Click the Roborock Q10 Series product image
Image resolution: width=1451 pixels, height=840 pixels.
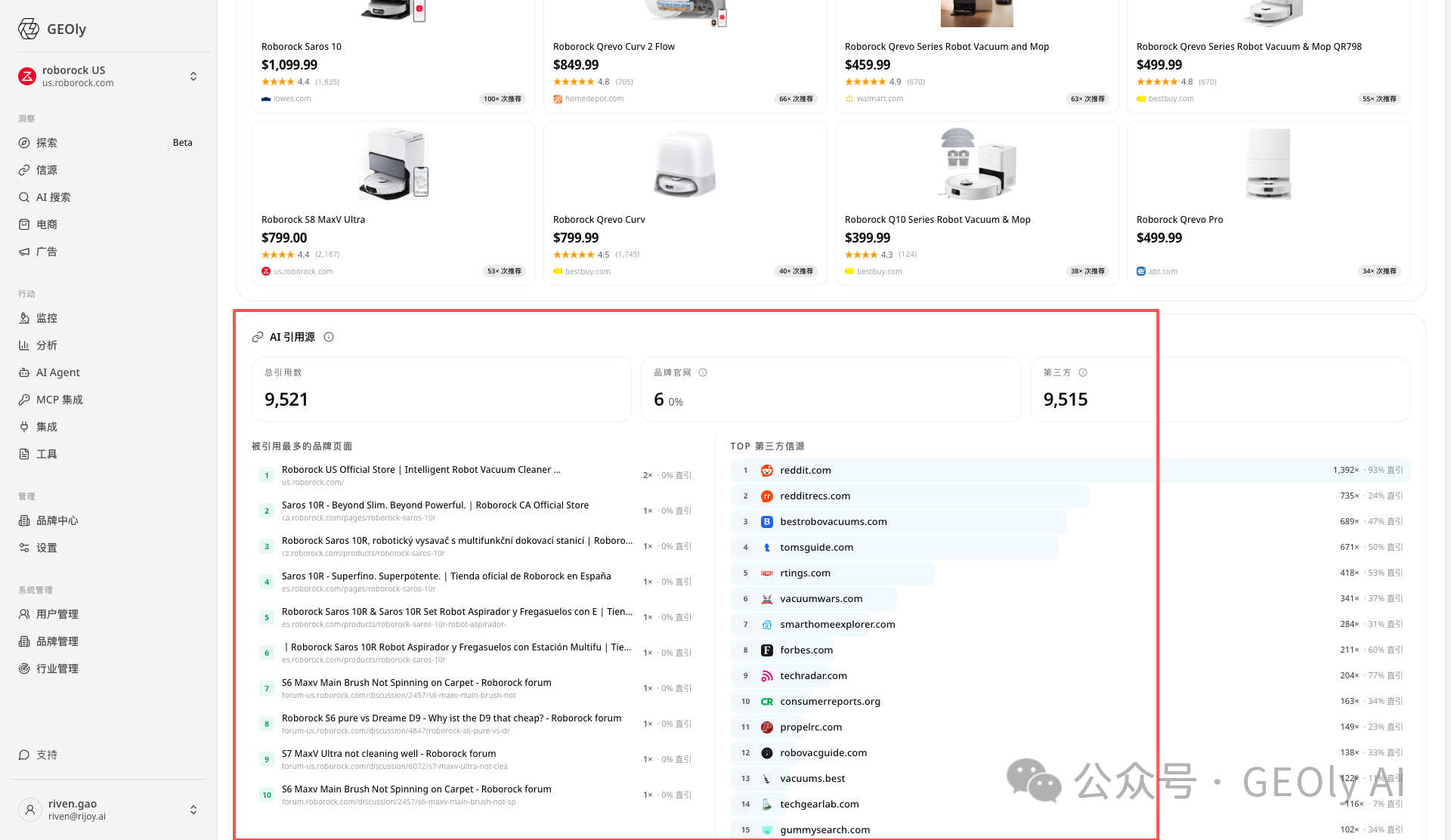(x=977, y=164)
